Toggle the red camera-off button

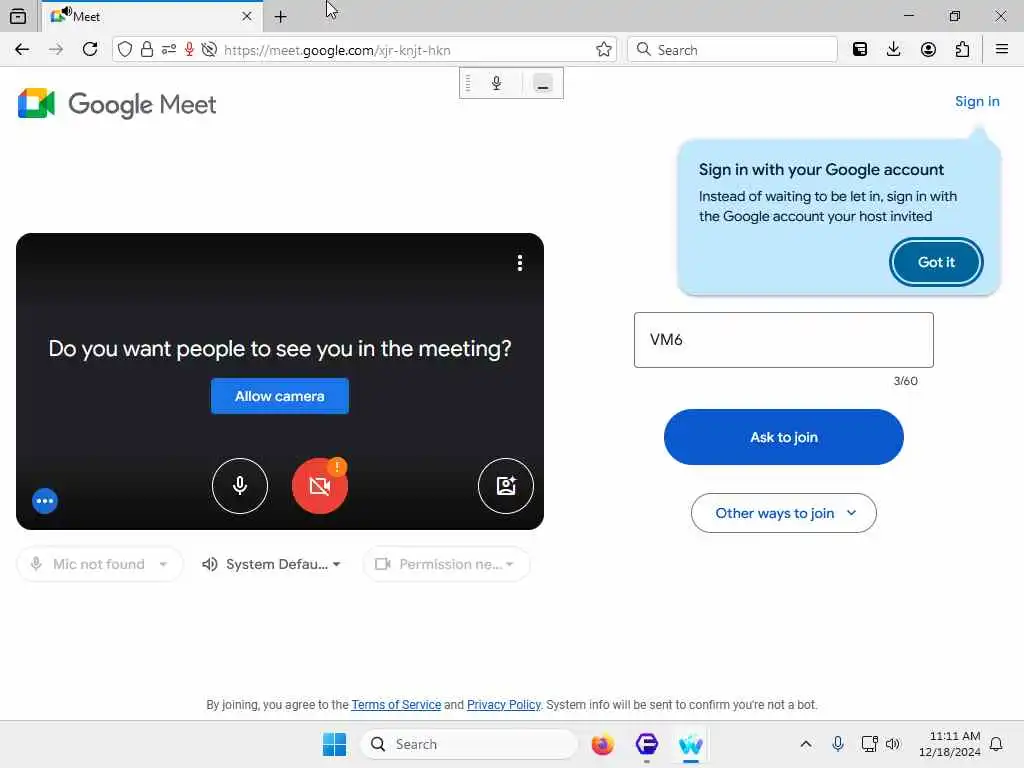coord(319,486)
